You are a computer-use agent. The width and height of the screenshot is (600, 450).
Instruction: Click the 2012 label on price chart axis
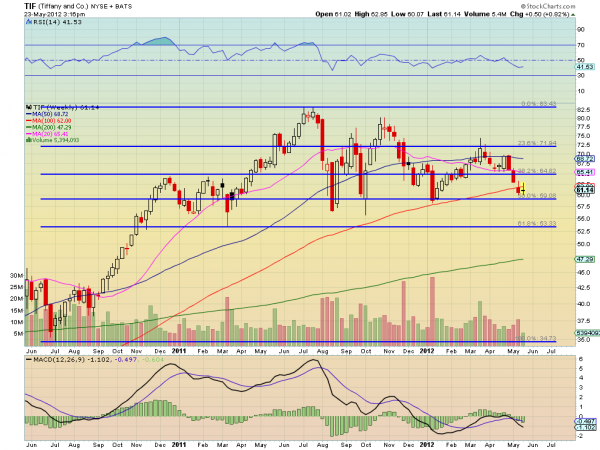pos(427,351)
